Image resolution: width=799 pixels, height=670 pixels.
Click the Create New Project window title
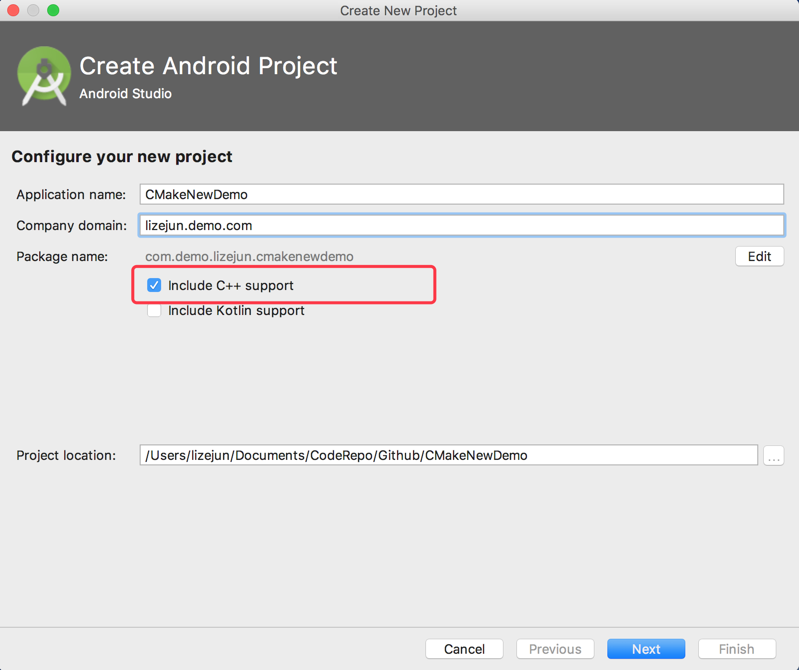click(398, 11)
